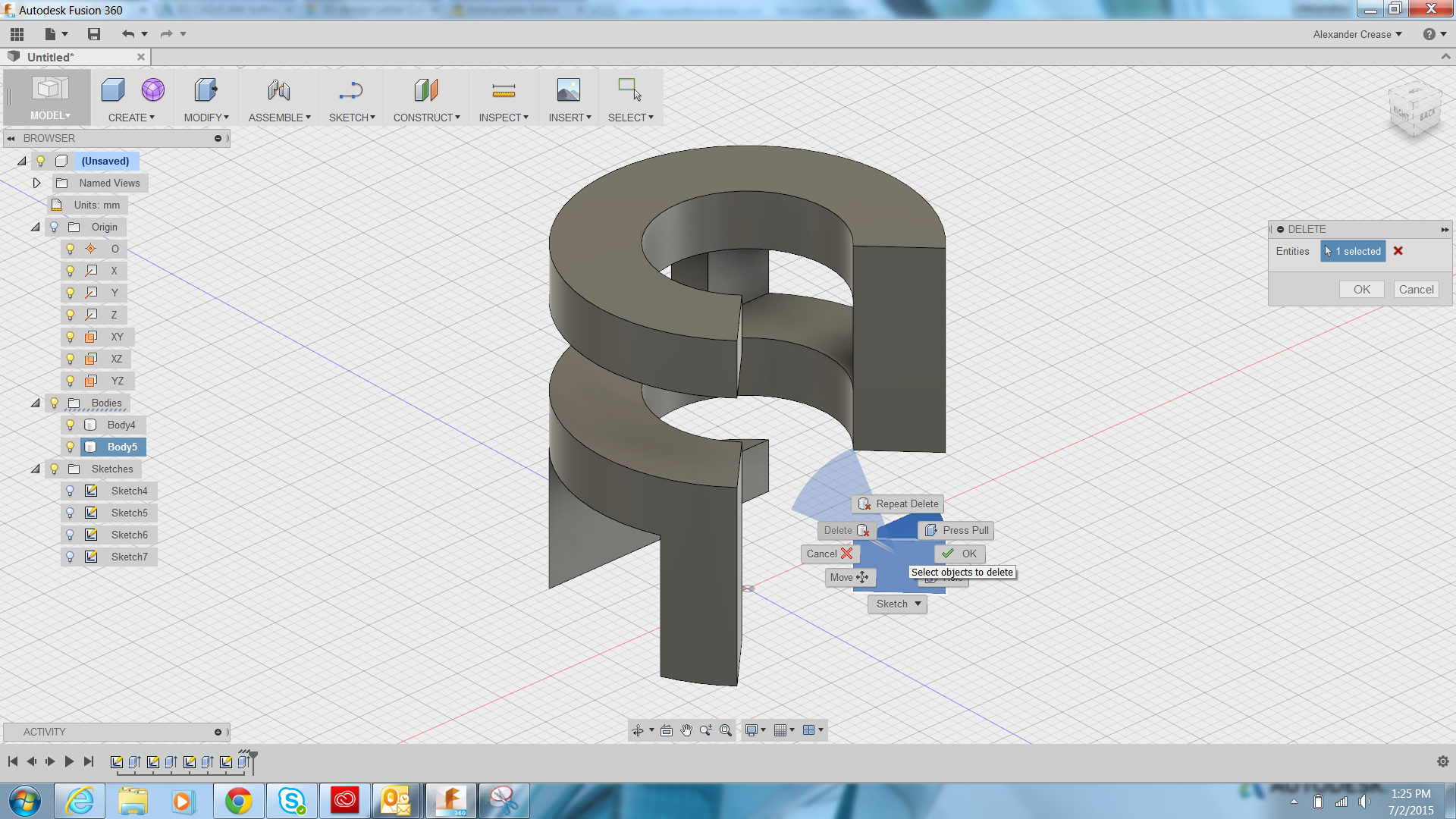Click the last extrude feature in timeline
This screenshot has height=819, width=1456.
pyautogui.click(x=243, y=762)
